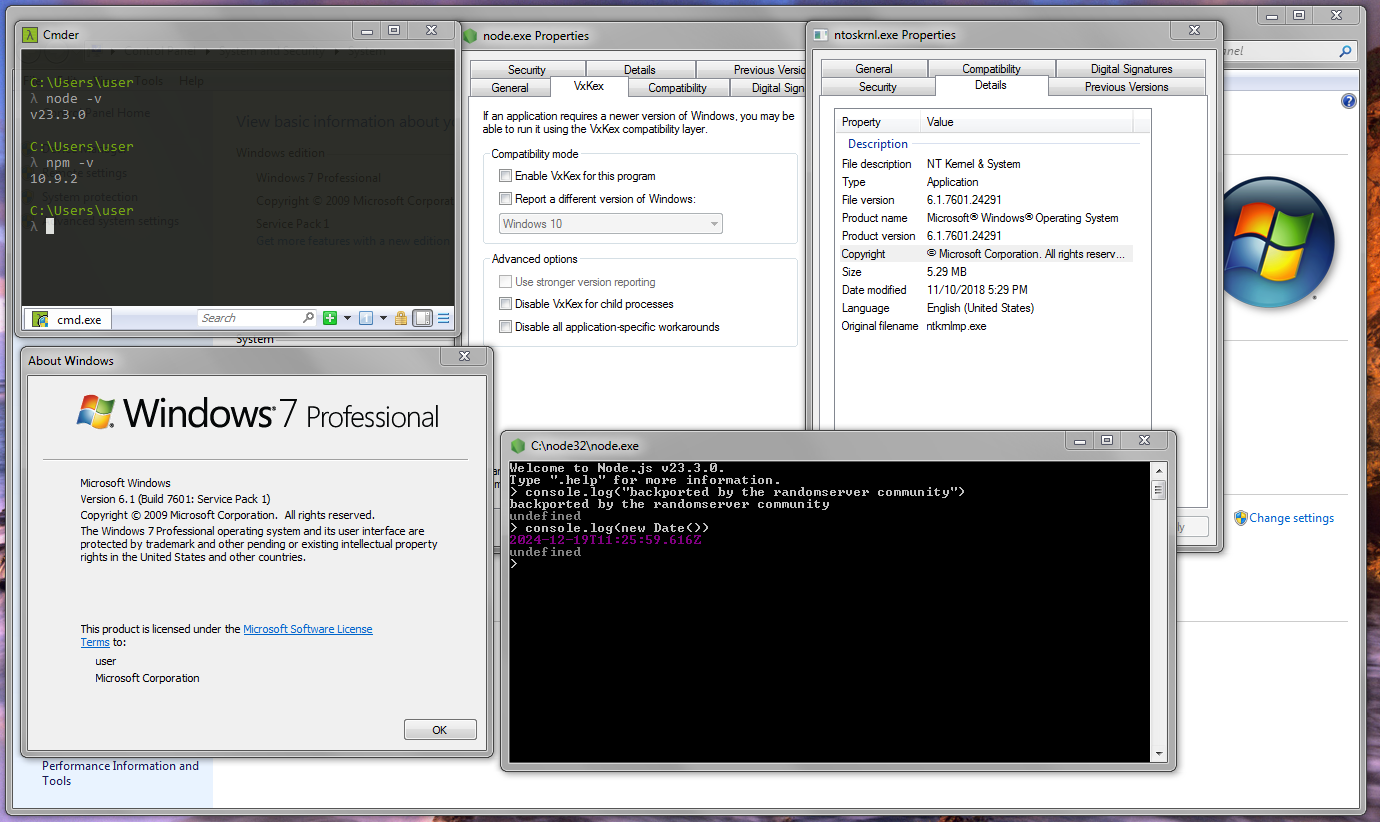Select the File description row NT Kernel & System
1380x822 pixels.
[x=985, y=164]
